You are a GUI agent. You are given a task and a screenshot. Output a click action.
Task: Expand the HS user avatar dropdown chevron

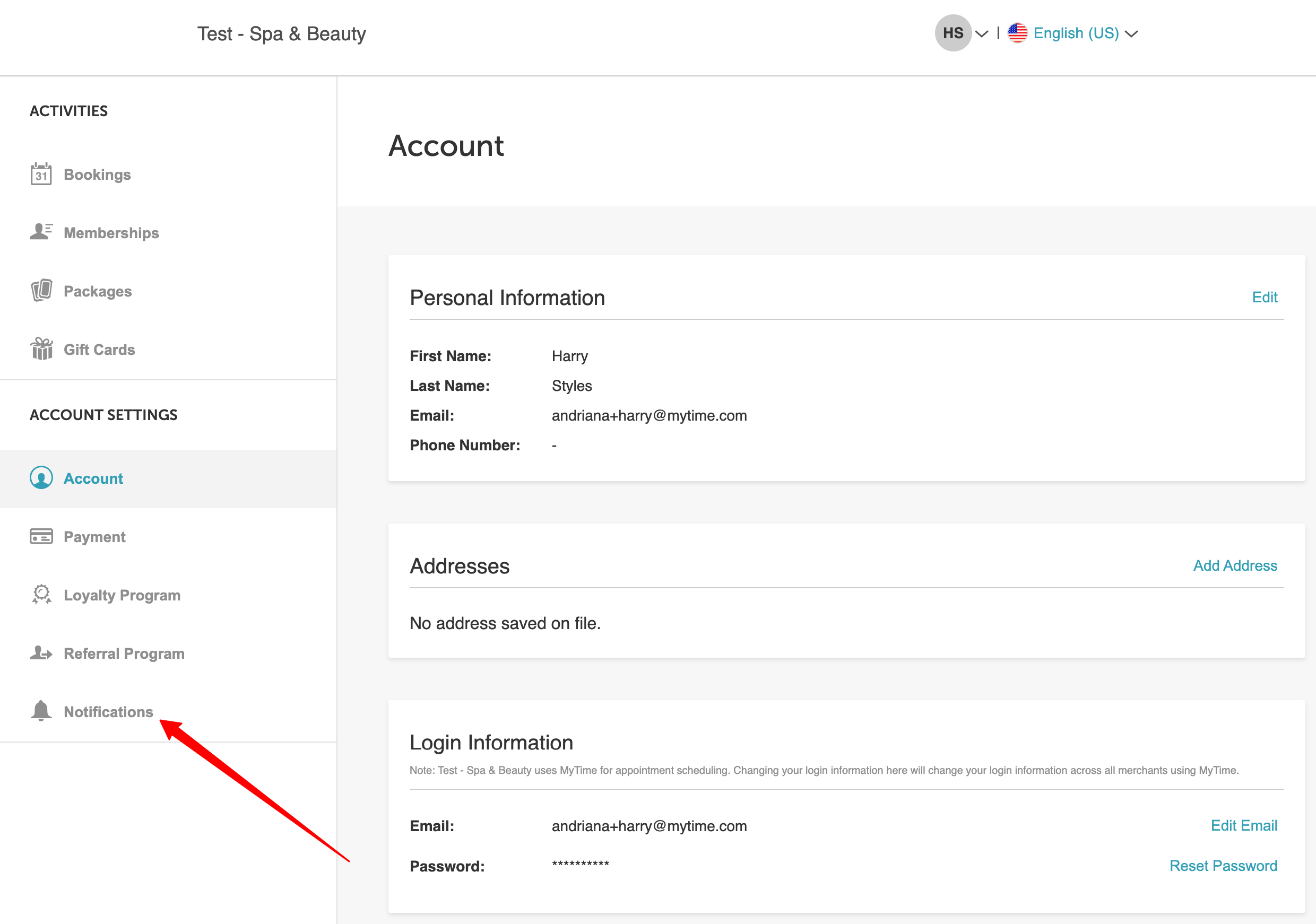pyautogui.click(x=982, y=34)
